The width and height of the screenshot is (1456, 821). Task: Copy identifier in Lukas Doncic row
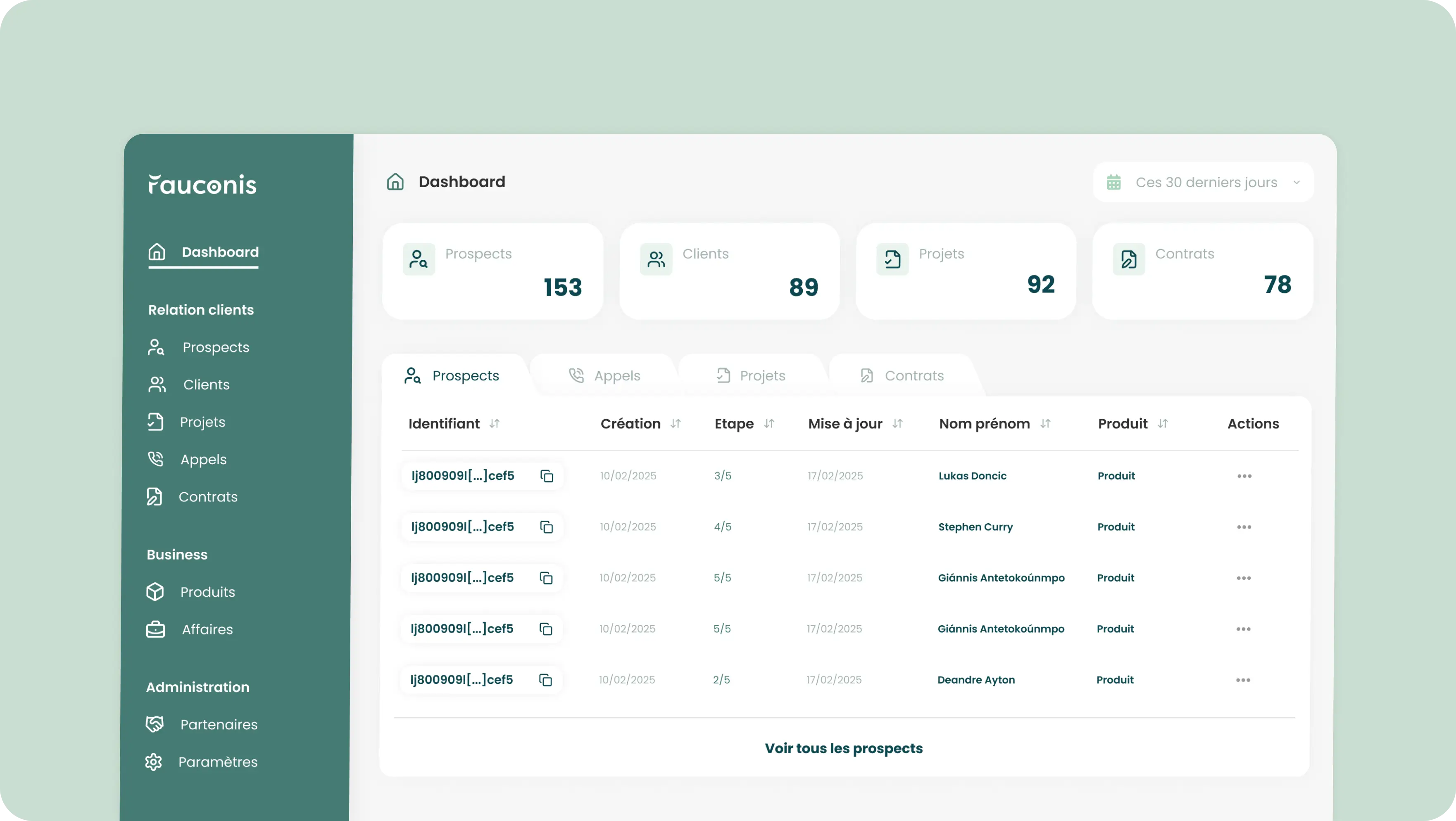546,476
